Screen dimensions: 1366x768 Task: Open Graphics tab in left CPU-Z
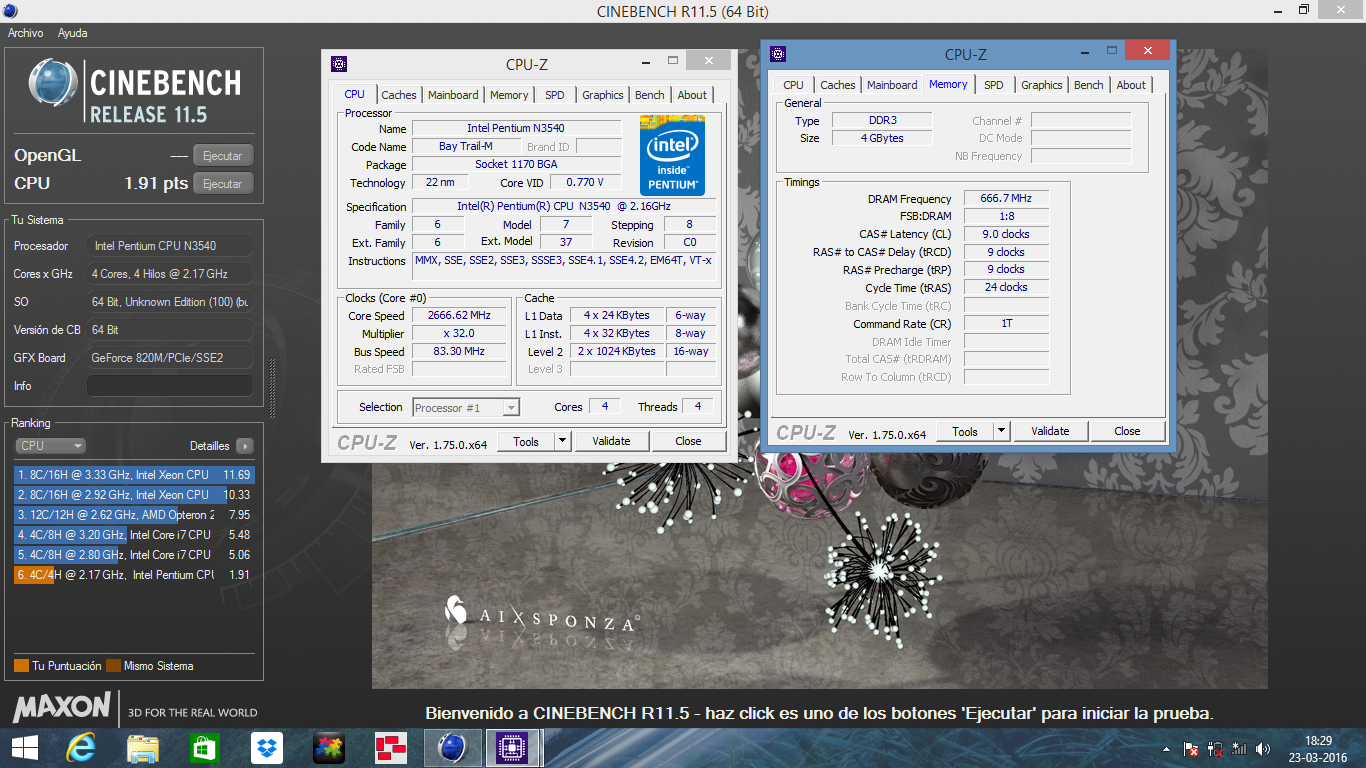click(x=603, y=95)
